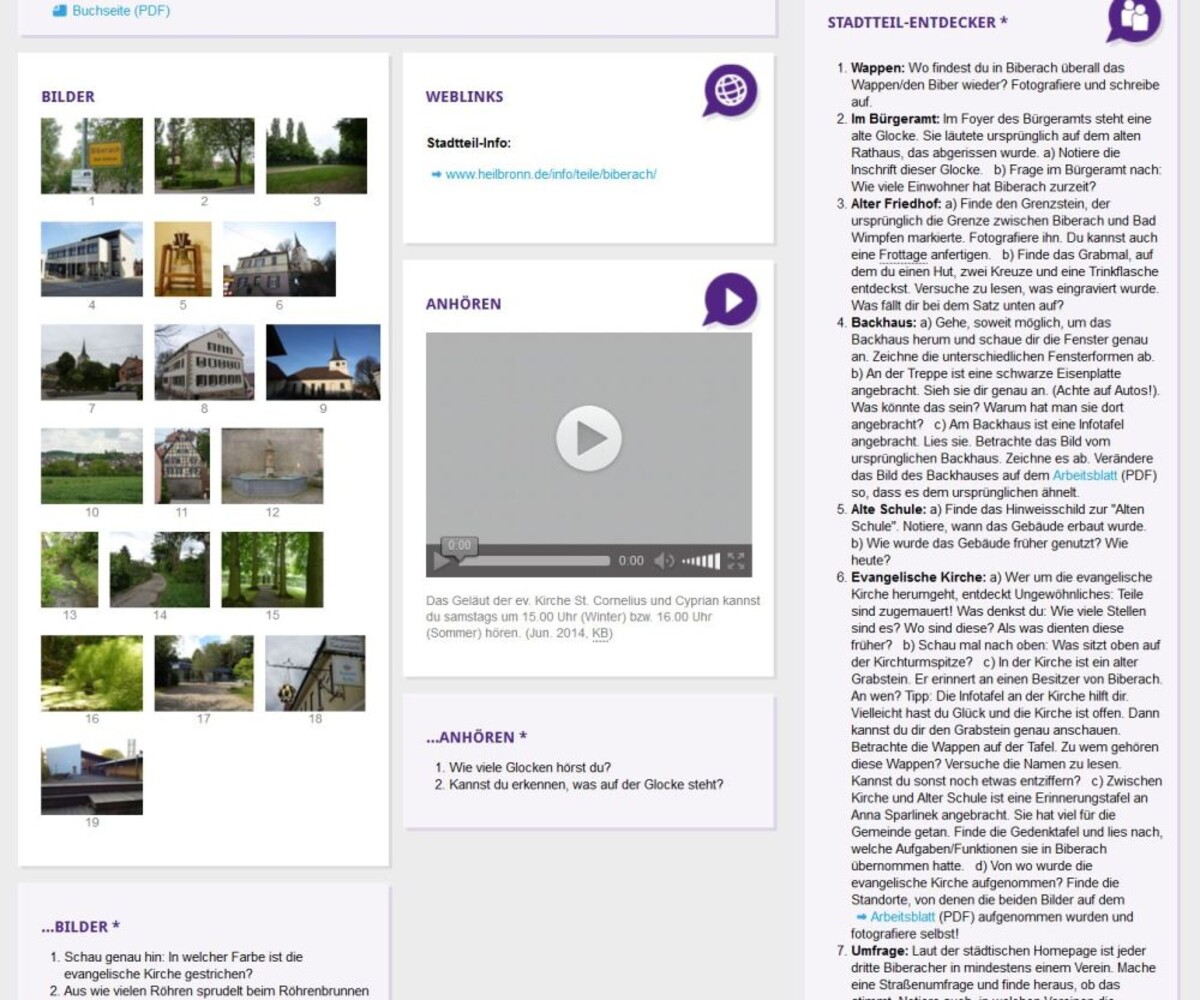Adjust the audio volume bars
Screen dimensions: 1200x1000
(x=701, y=561)
